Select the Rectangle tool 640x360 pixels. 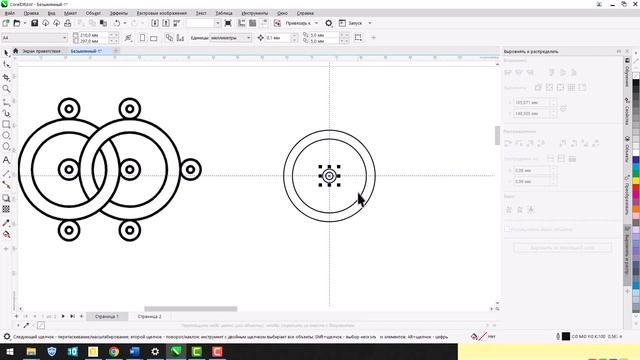(6, 124)
